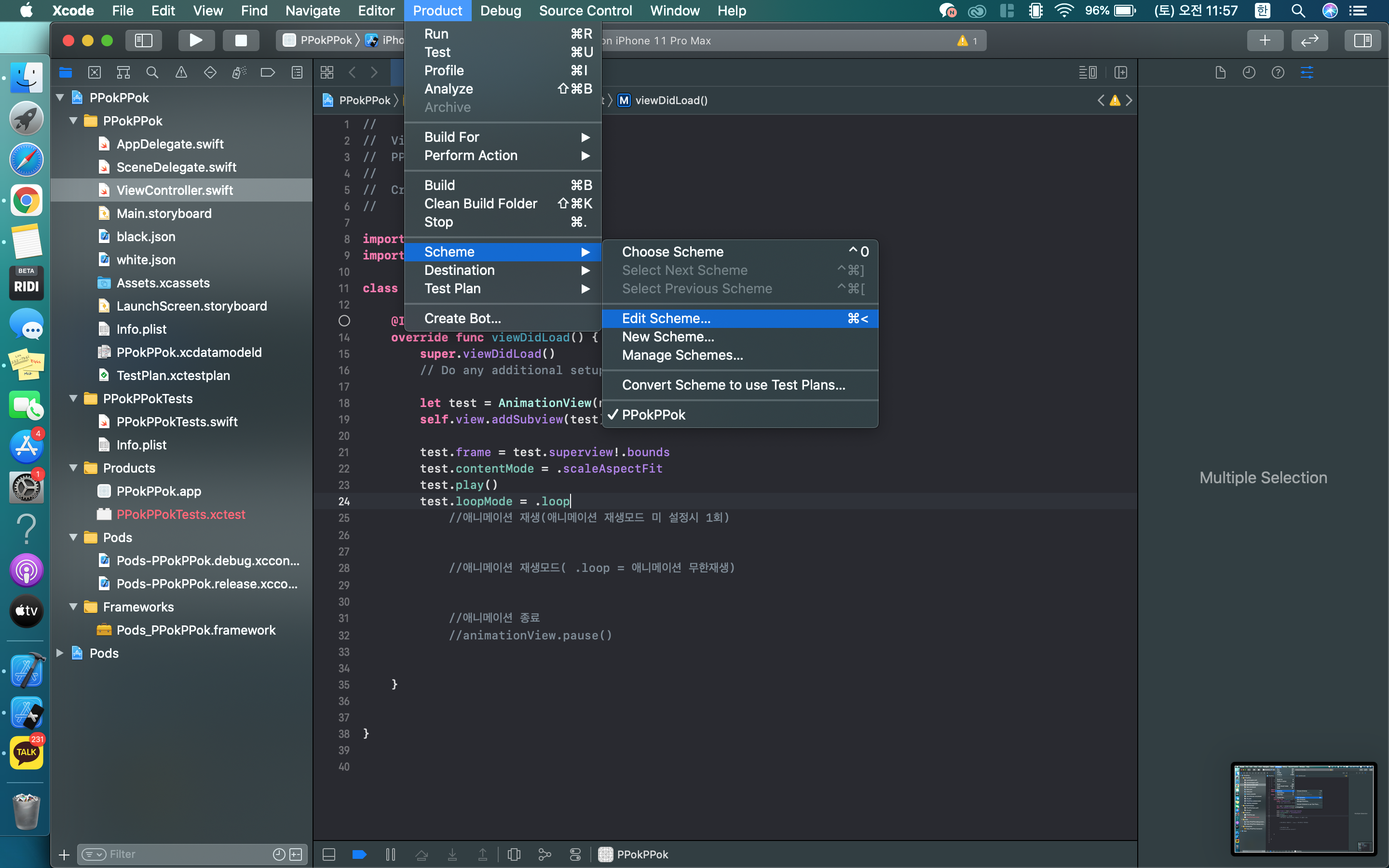The width and height of the screenshot is (1389, 868).
Task: Open the Find navigator magnifier icon
Action: coord(152,72)
